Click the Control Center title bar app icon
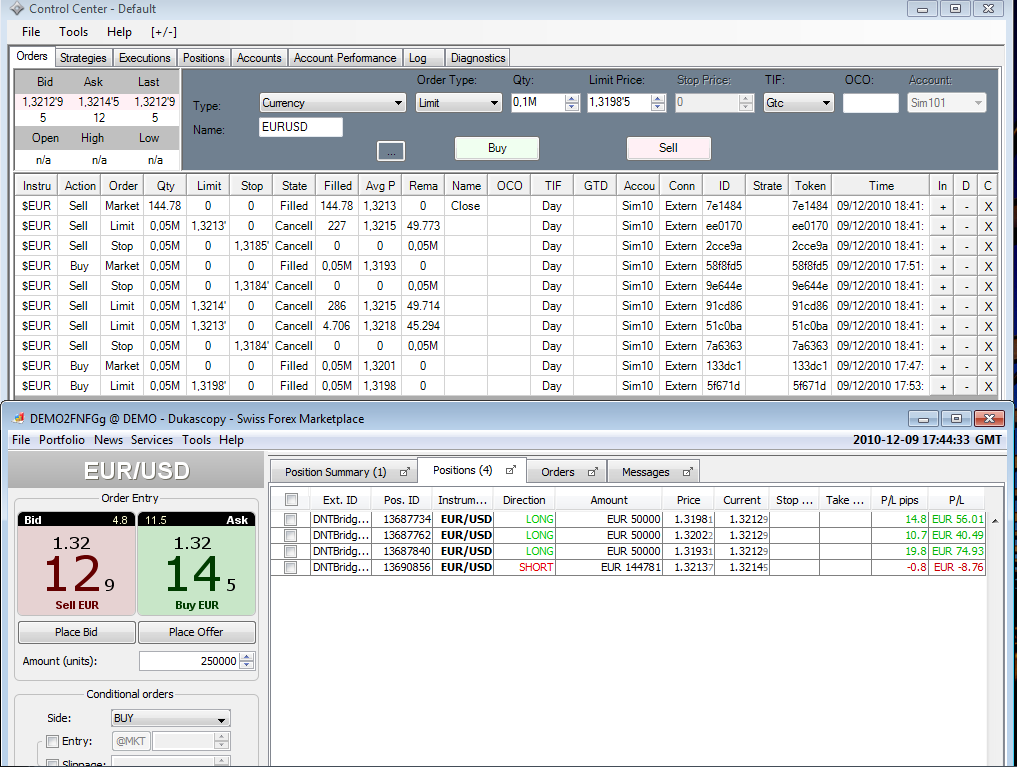The width and height of the screenshot is (1017, 767). coord(17,9)
